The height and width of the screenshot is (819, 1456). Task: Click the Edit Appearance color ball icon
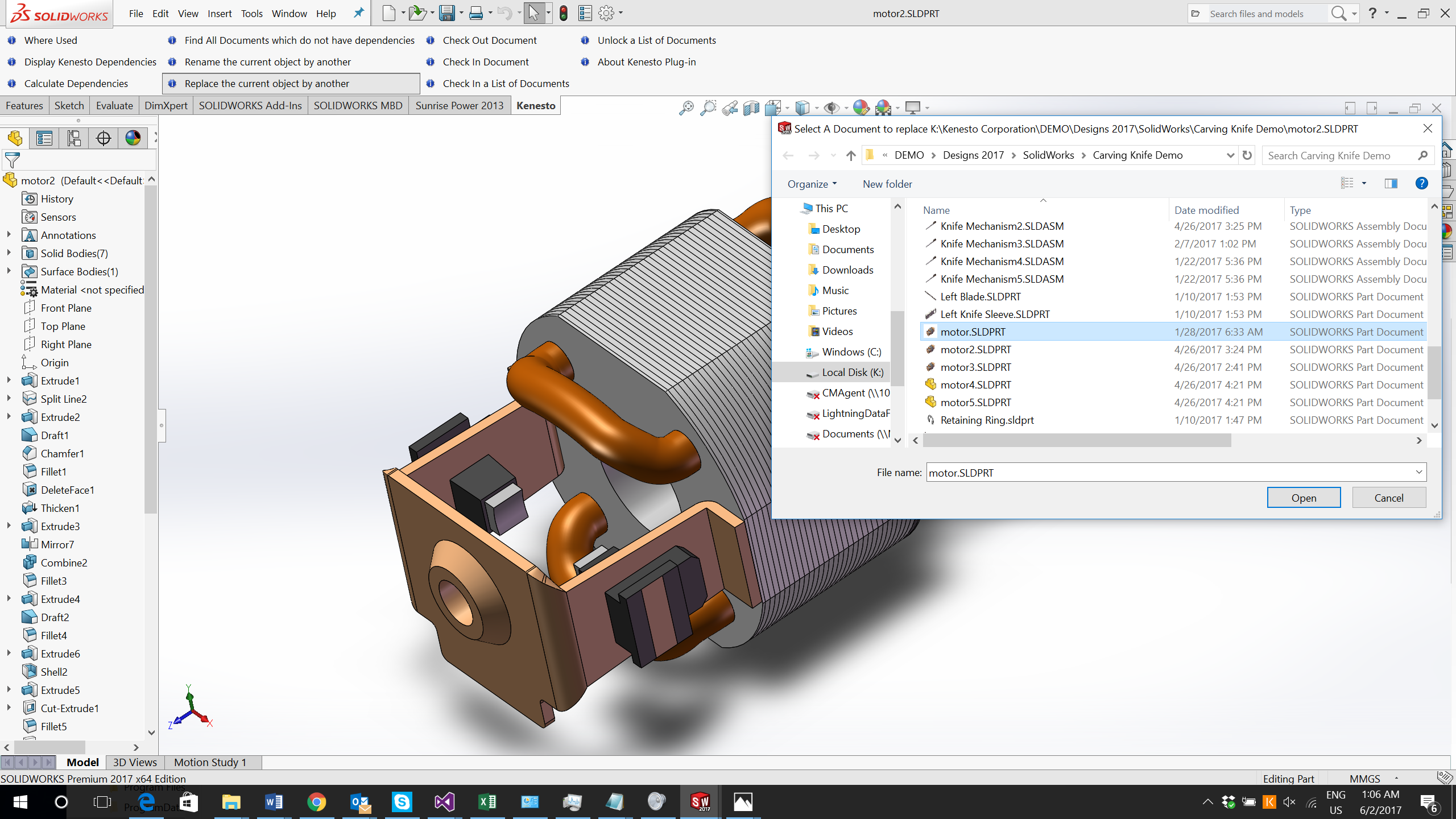click(861, 107)
